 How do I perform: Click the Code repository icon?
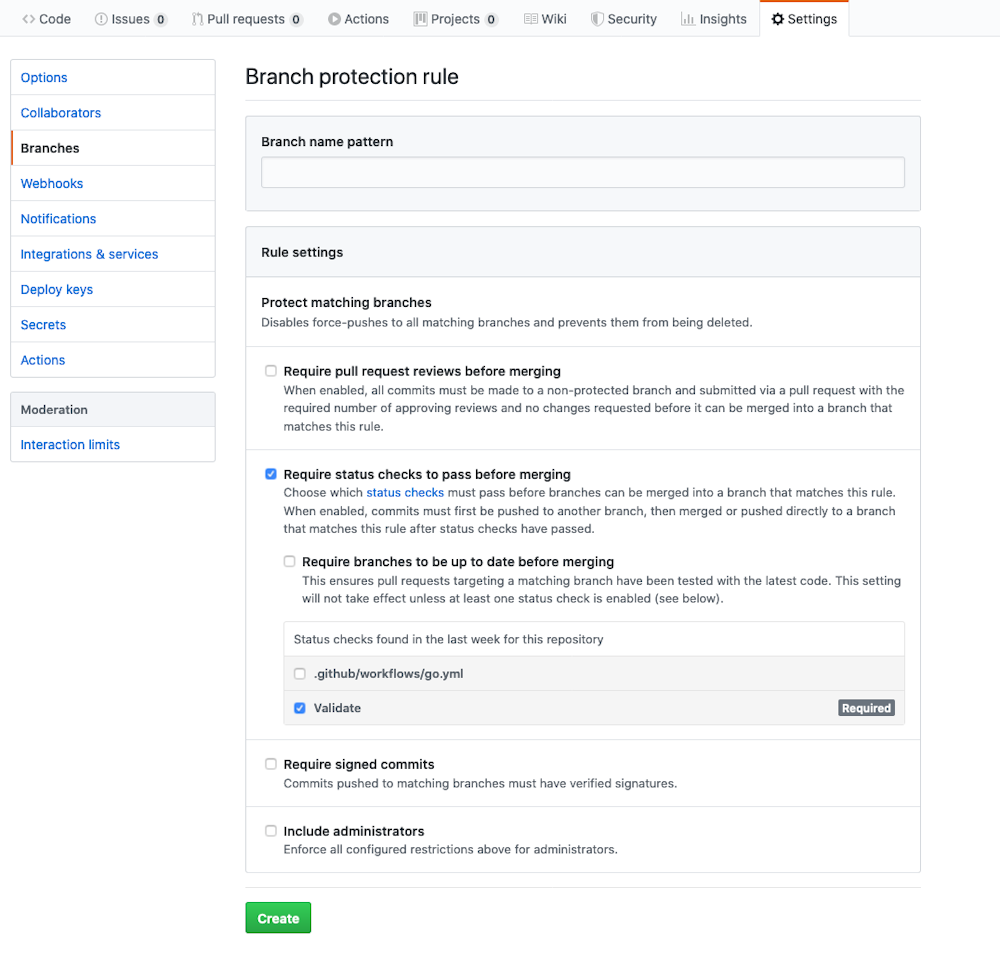[x=28, y=18]
